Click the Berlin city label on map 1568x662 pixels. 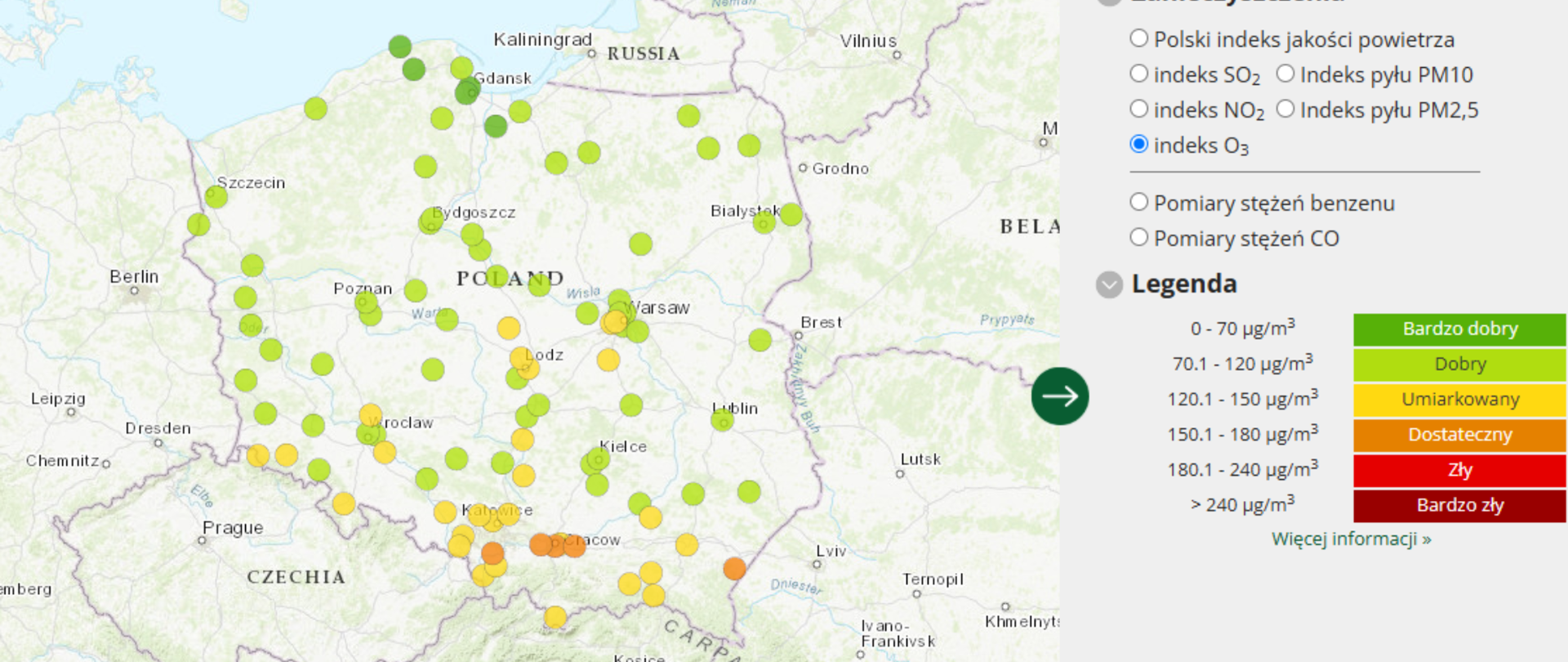point(134,276)
